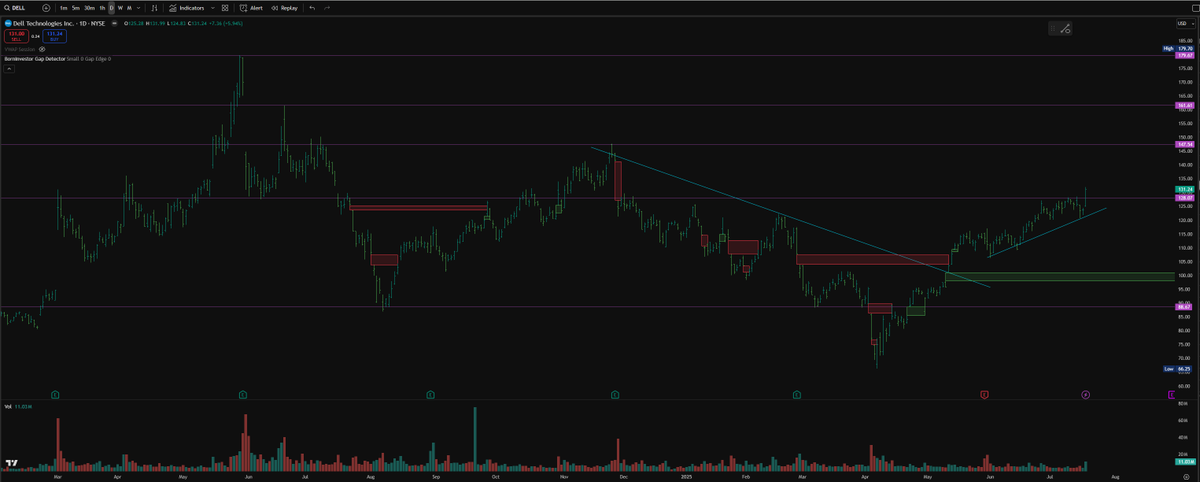Click the Dell logo beside the title

point(8,23)
